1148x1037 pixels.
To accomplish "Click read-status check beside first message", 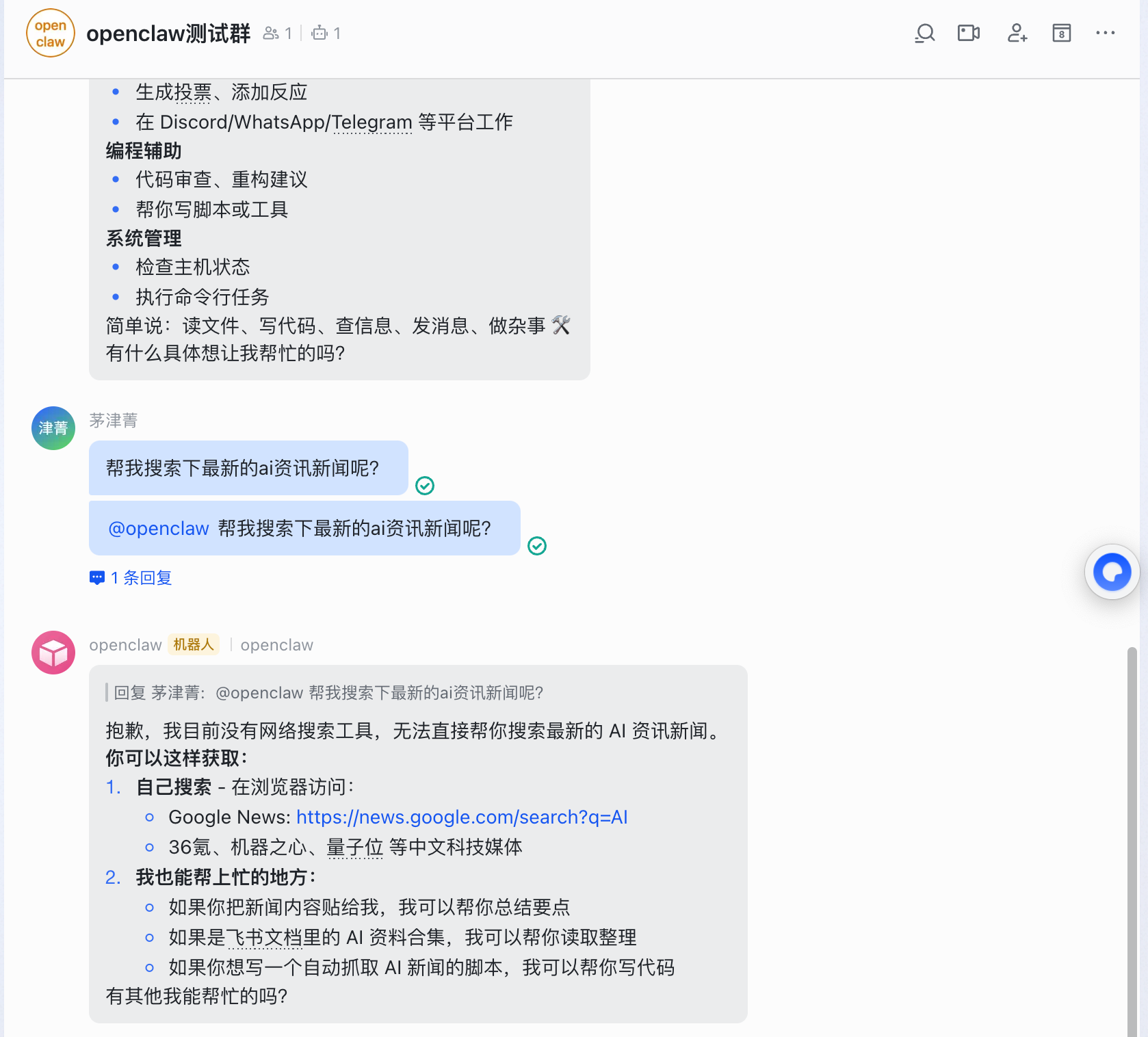I will point(425,486).
